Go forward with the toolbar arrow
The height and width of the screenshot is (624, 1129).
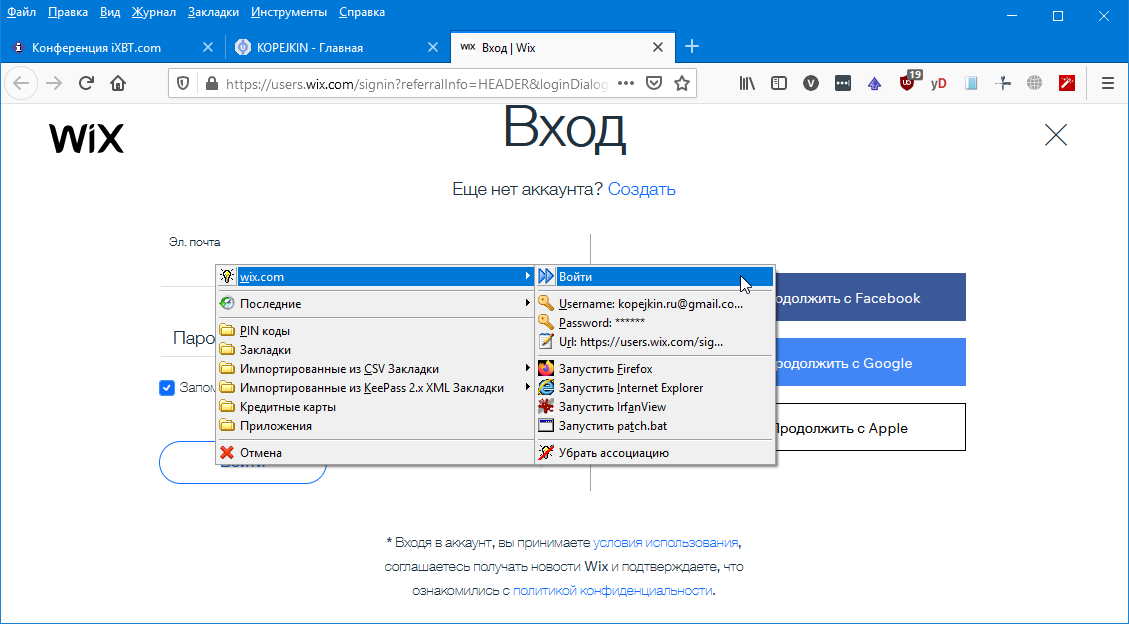coord(54,83)
